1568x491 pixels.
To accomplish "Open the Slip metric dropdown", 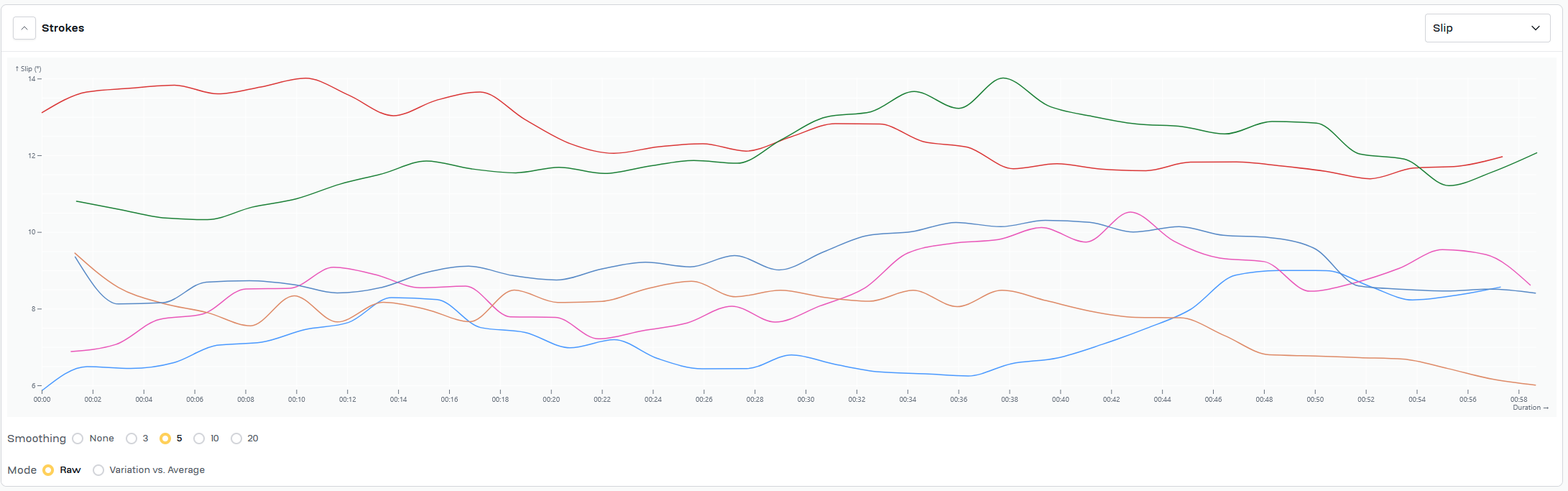I will pos(1486,28).
